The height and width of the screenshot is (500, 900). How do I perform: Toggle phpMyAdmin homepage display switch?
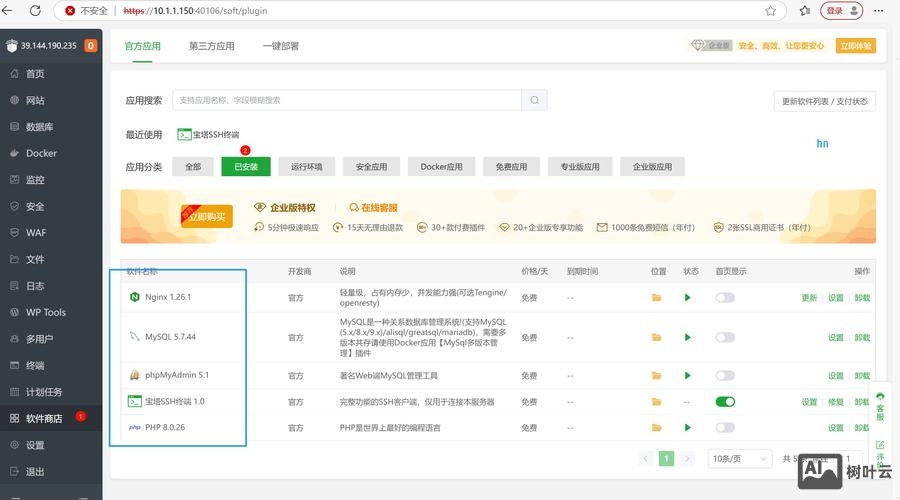pyautogui.click(x=725, y=375)
